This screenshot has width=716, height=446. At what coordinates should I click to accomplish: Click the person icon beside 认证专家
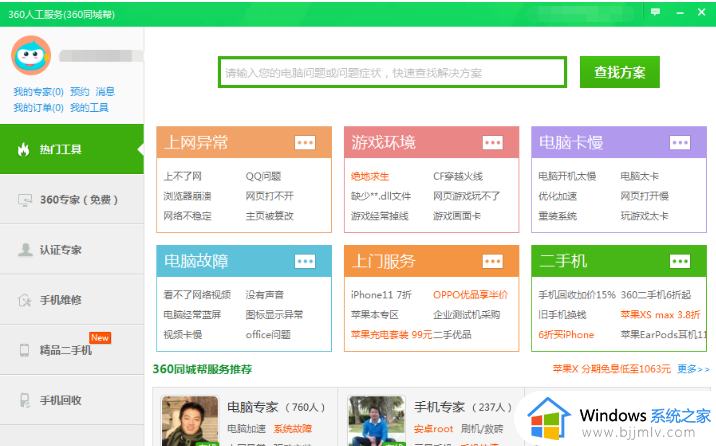(25, 250)
